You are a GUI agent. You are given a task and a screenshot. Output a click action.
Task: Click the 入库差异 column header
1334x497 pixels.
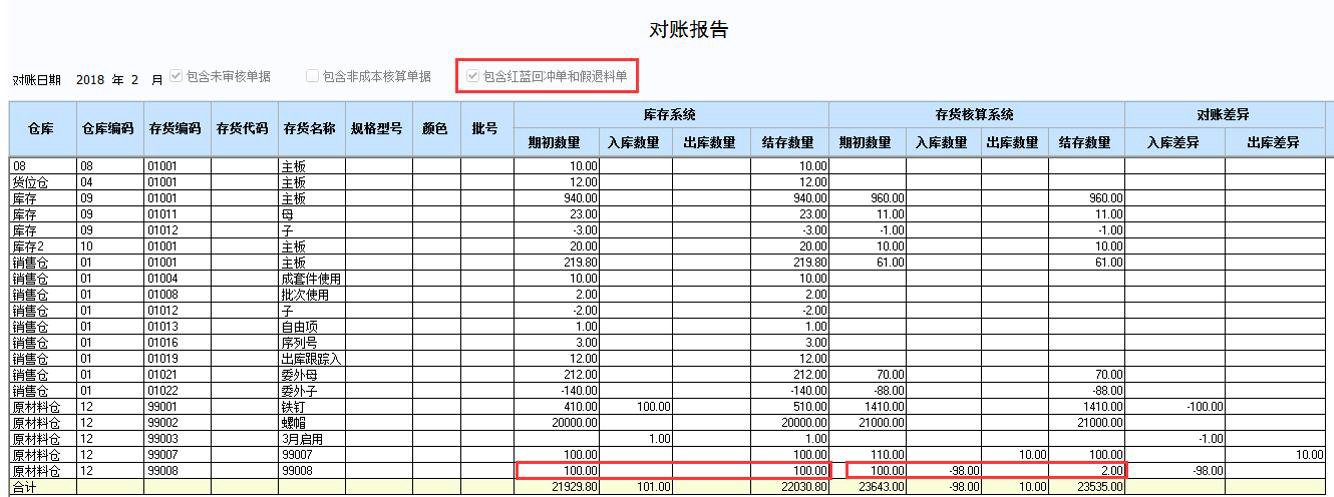point(1174,143)
